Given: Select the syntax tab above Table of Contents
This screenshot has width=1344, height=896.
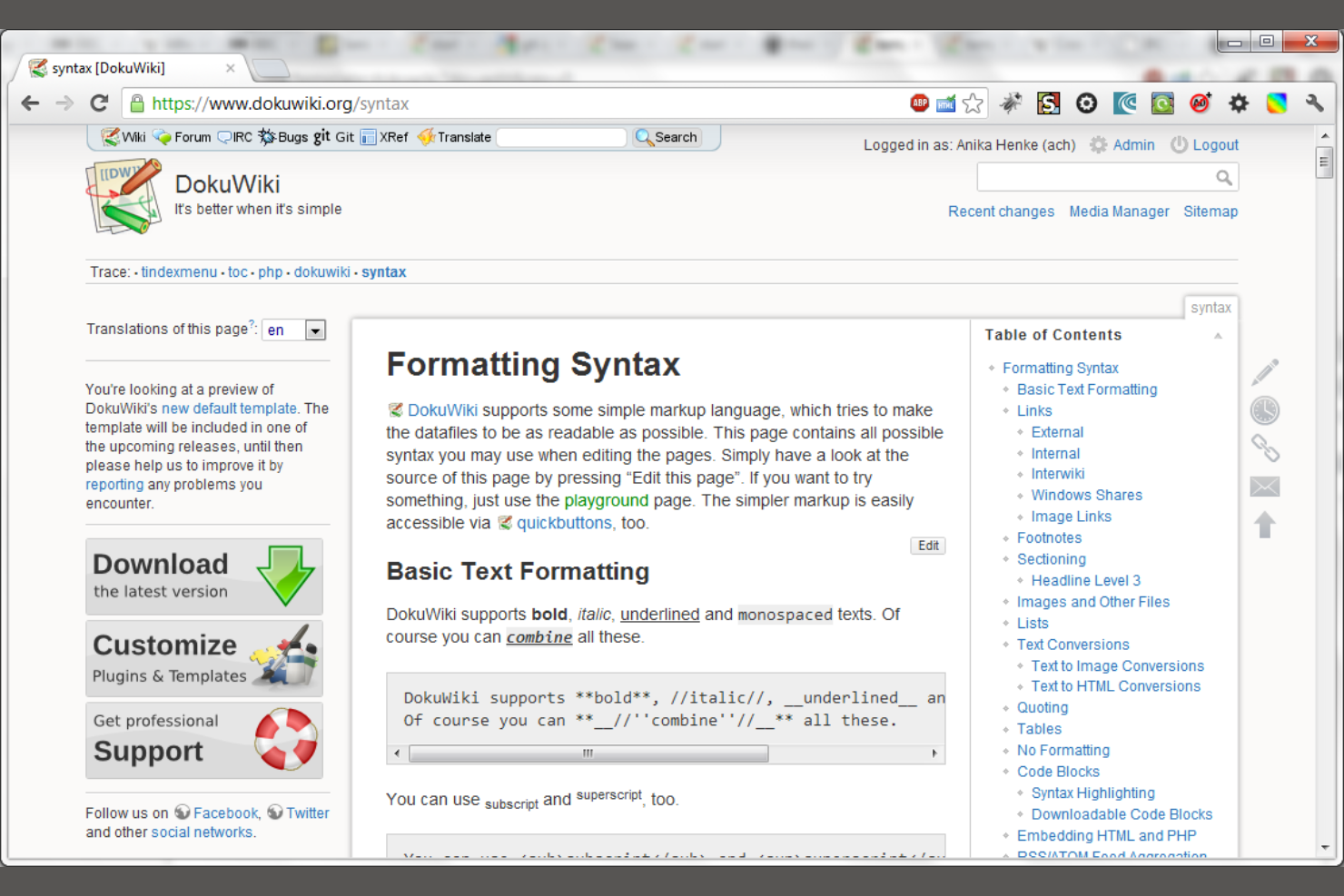Looking at the screenshot, I should click(x=1211, y=308).
